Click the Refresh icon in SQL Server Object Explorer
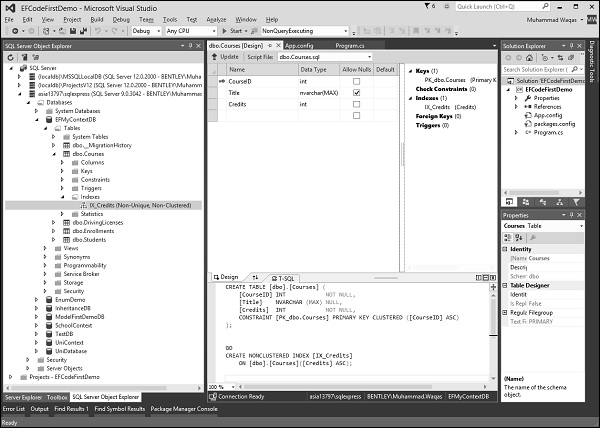 [x=9, y=56]
